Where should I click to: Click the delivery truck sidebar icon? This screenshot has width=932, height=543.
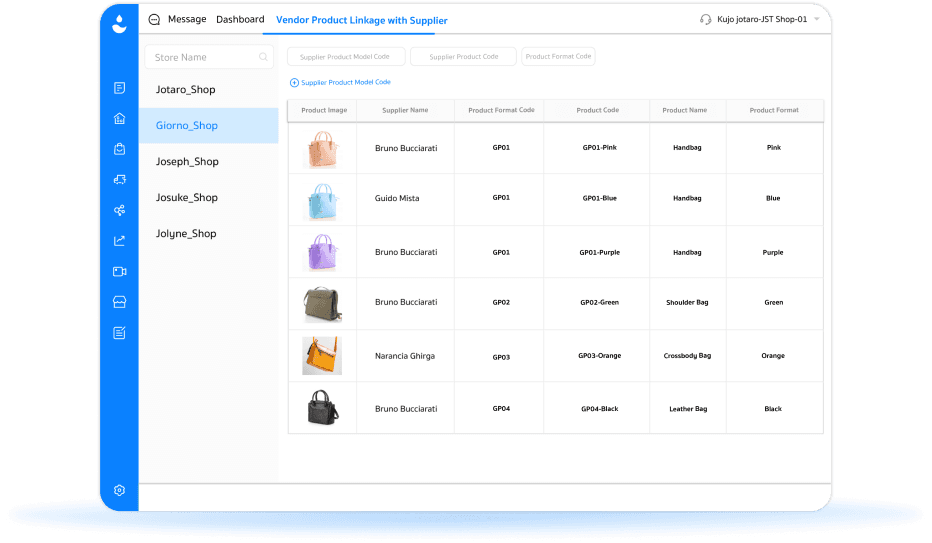(119, 180)
